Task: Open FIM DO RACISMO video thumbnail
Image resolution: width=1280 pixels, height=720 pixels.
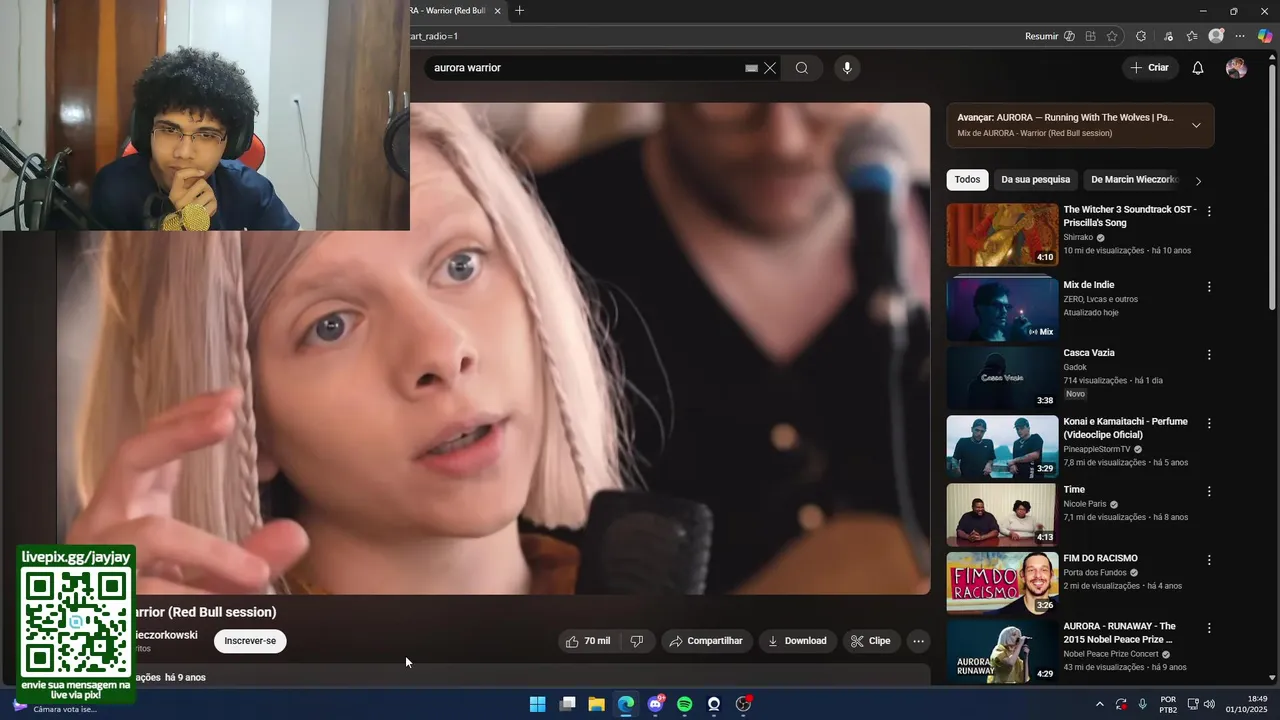Action: (1002, 583)
